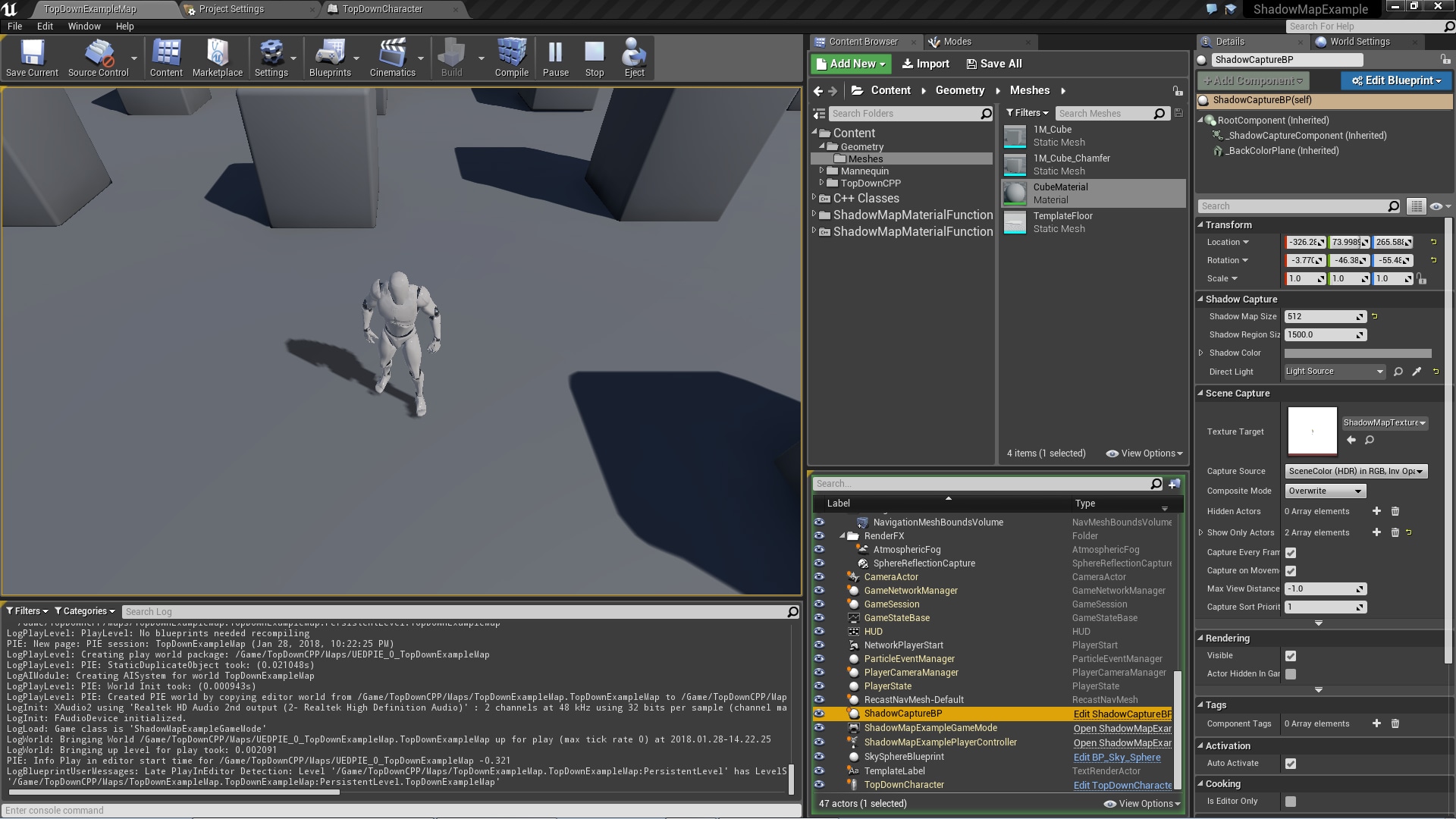Open the Composite Mode Overwrite dropdown
1456x819 pixels.
click(x=1325, y=491)
